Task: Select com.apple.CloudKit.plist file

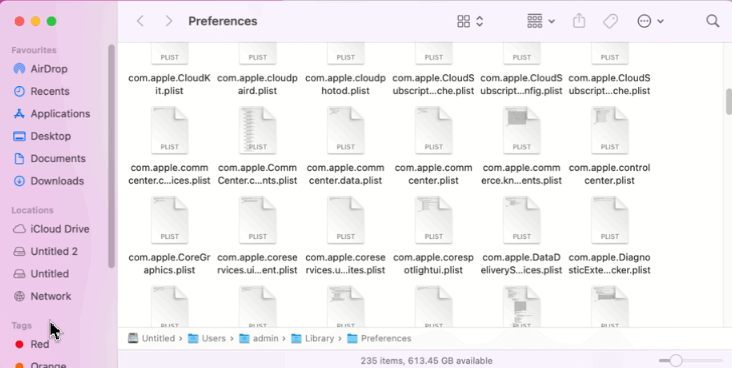Action: coord(169,85)
